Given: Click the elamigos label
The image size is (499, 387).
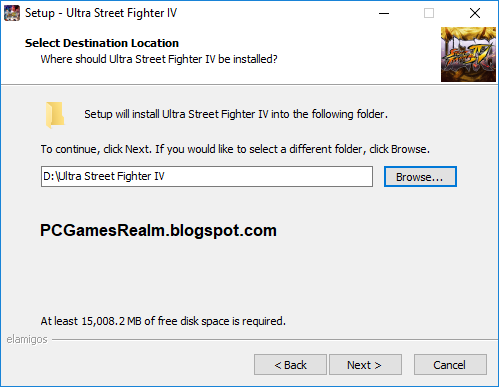Looking at the screenshot, I should [27, 339].
